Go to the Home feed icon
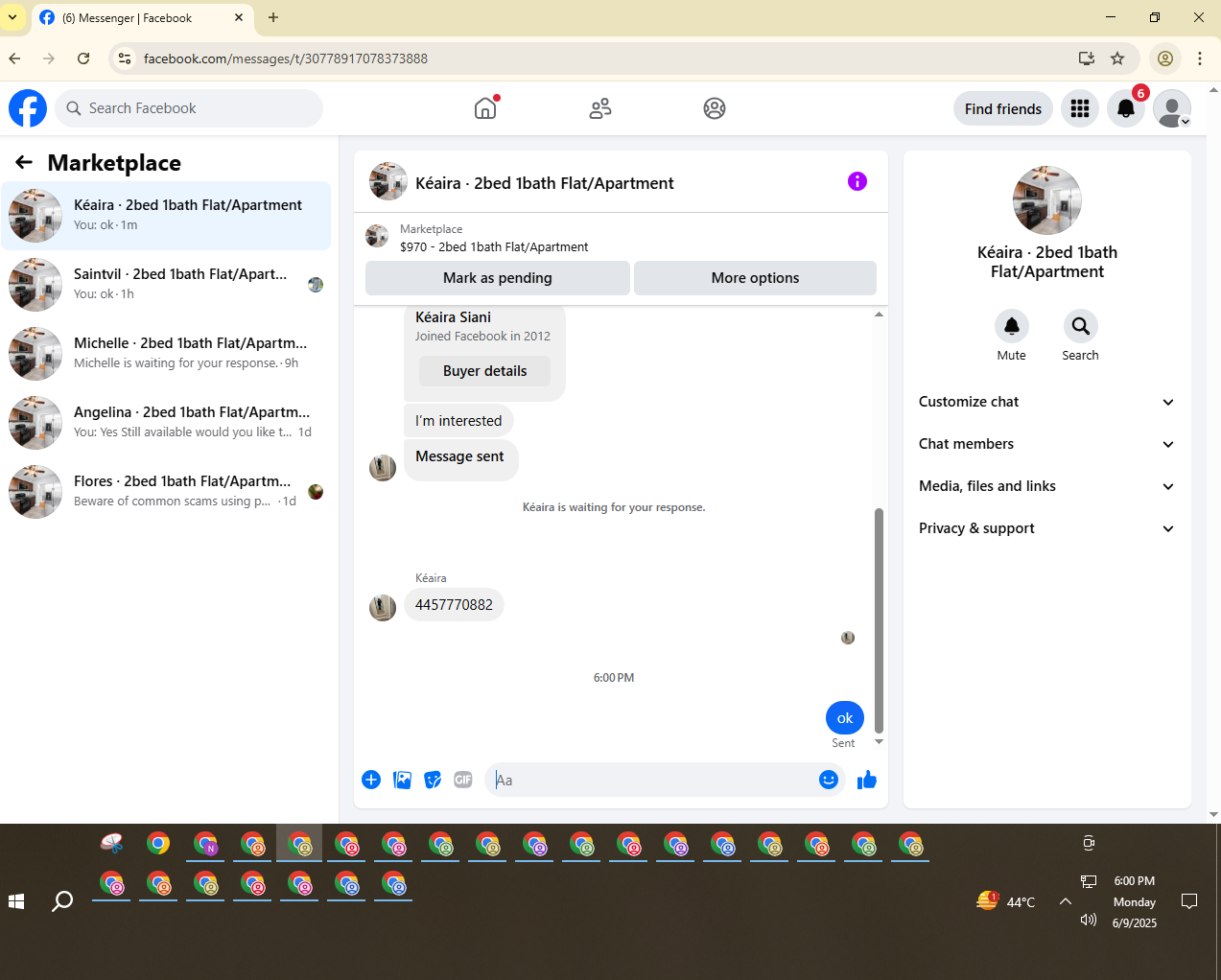 [486, 108]
